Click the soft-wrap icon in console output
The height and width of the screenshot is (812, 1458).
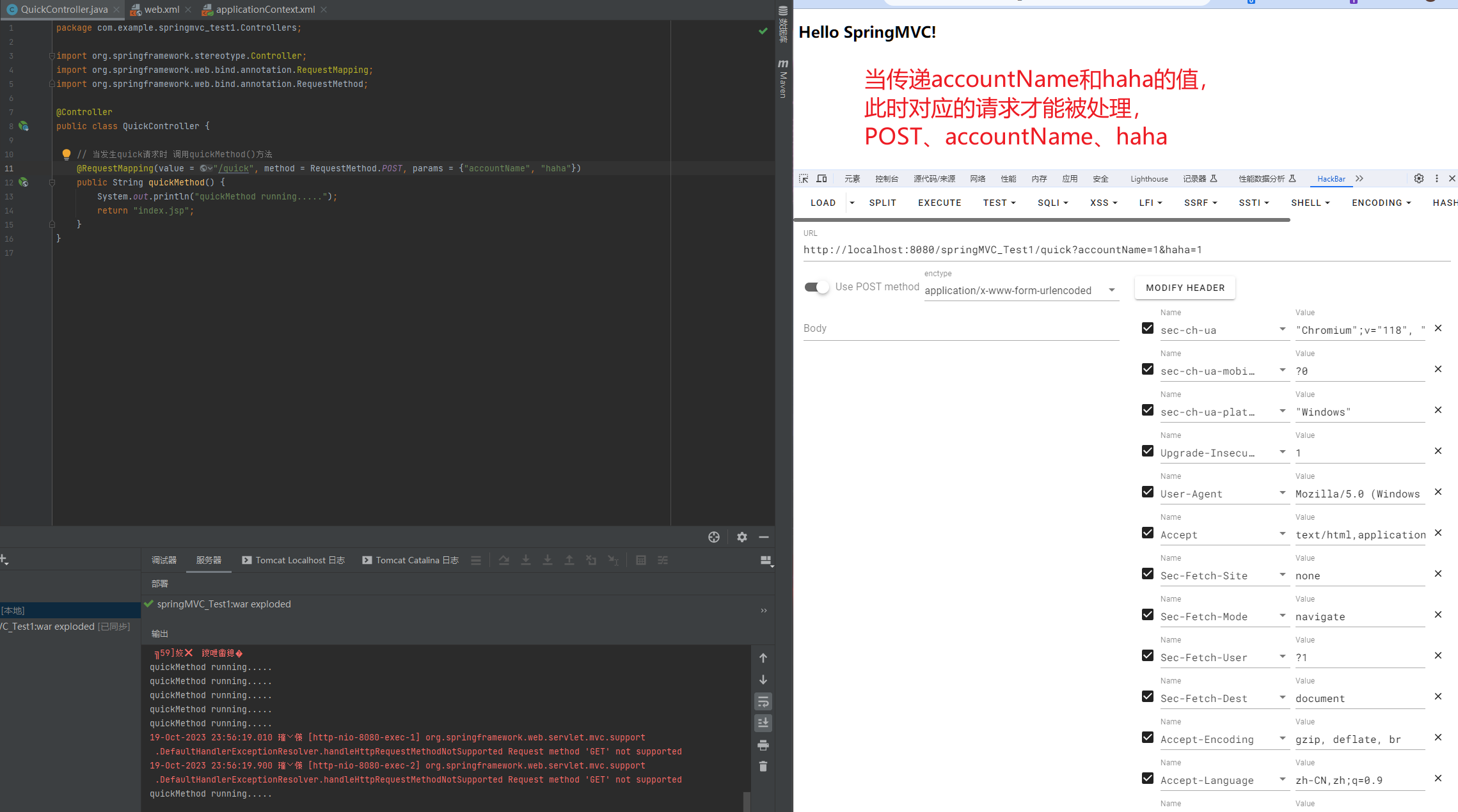763,702
